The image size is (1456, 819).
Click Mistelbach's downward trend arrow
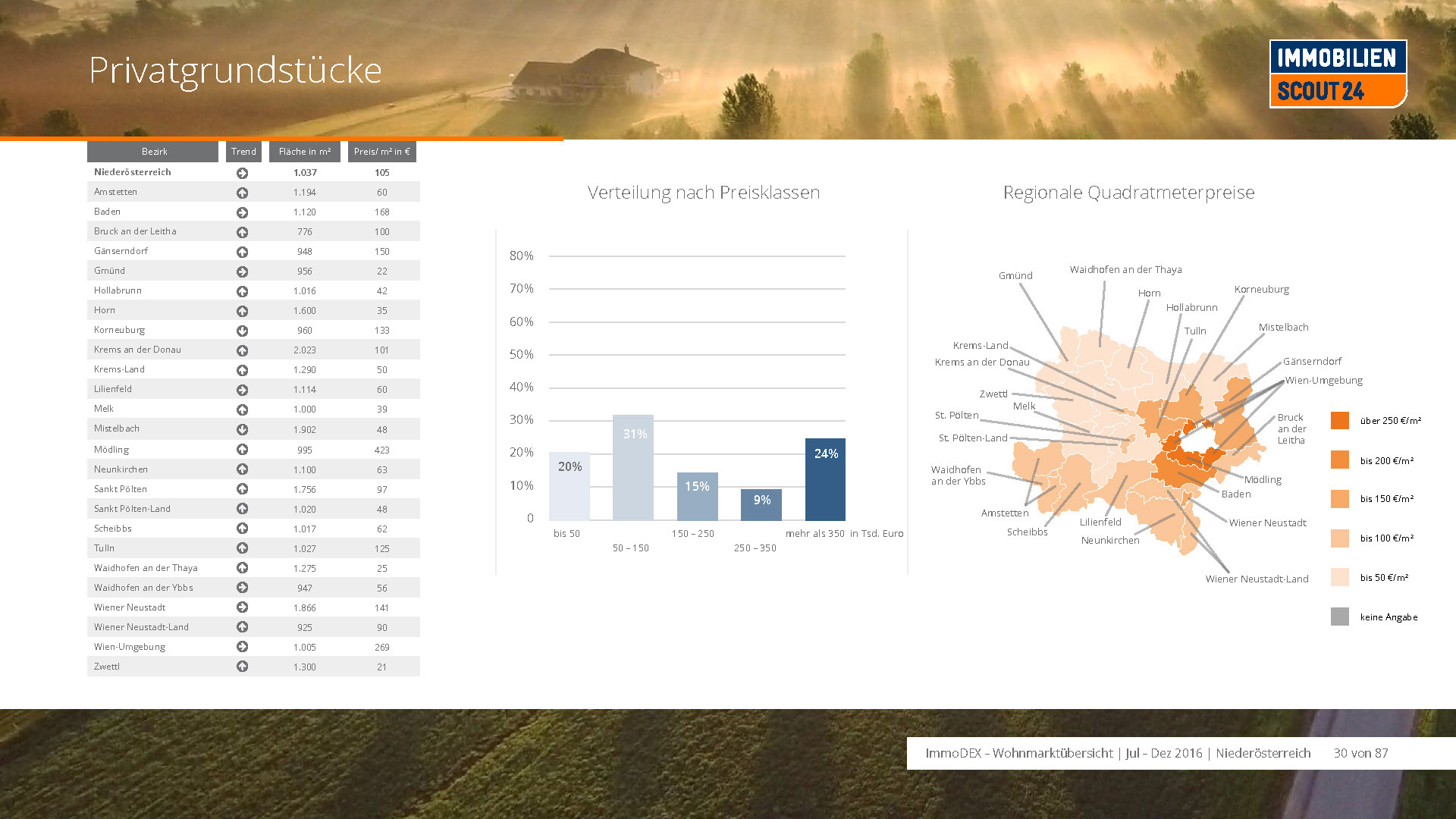(x=242, y=429)
